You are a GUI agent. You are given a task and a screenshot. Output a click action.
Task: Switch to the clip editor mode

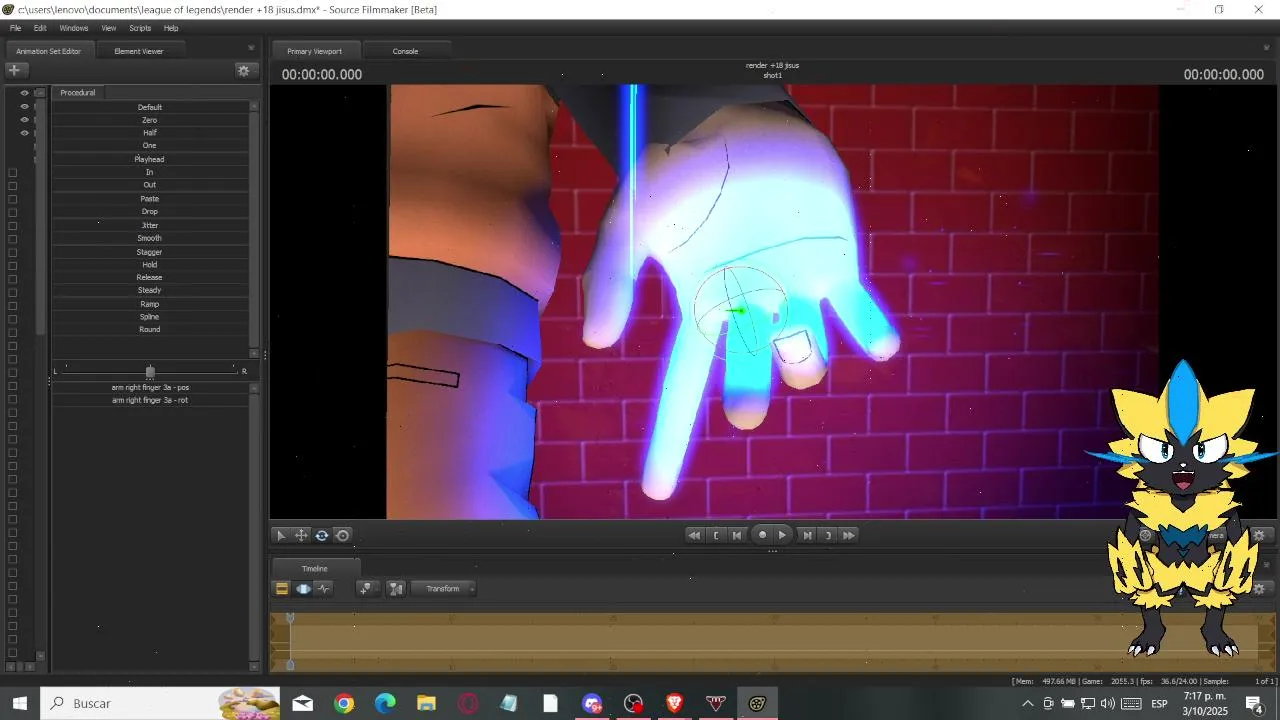pyautogui.click(x=282, y=589)
